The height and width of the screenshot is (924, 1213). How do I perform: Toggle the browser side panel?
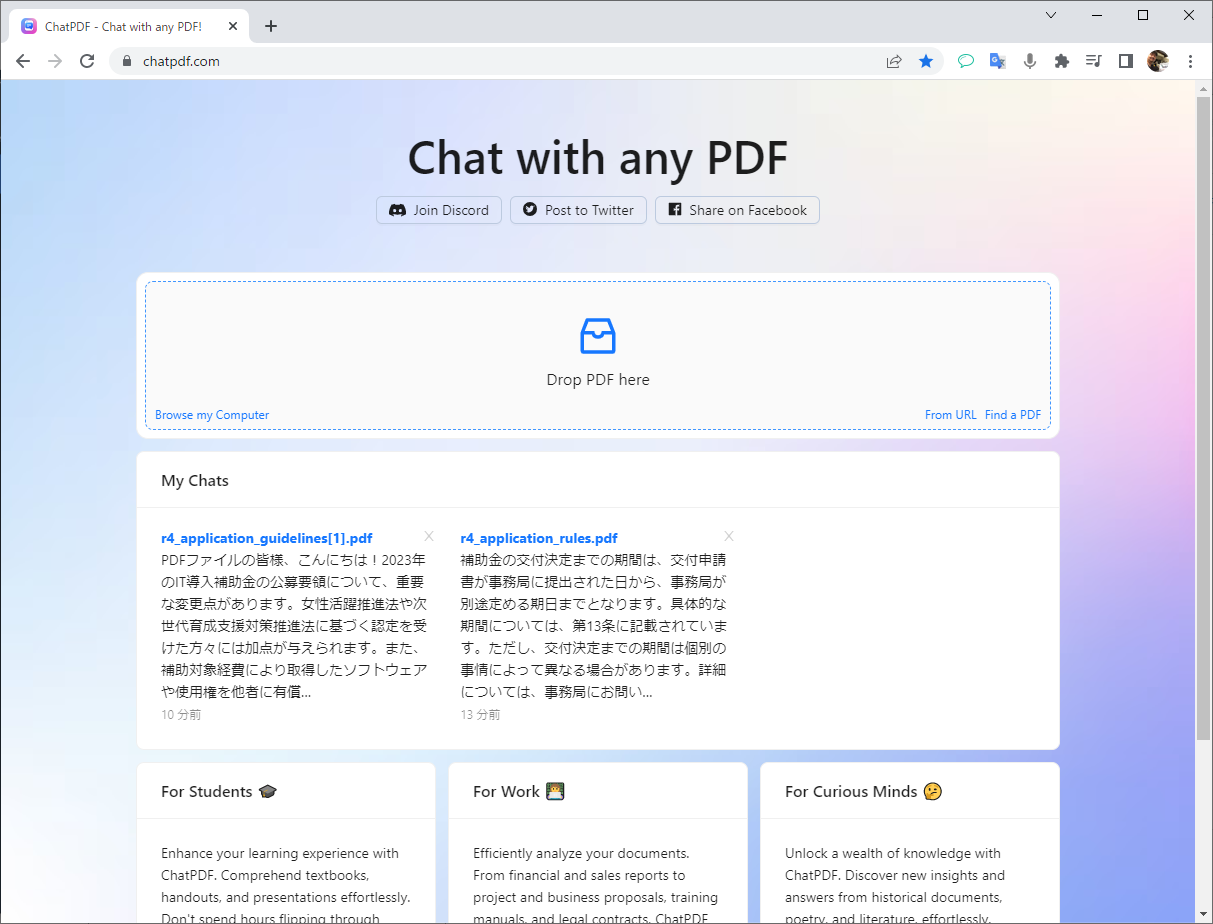1126,61
